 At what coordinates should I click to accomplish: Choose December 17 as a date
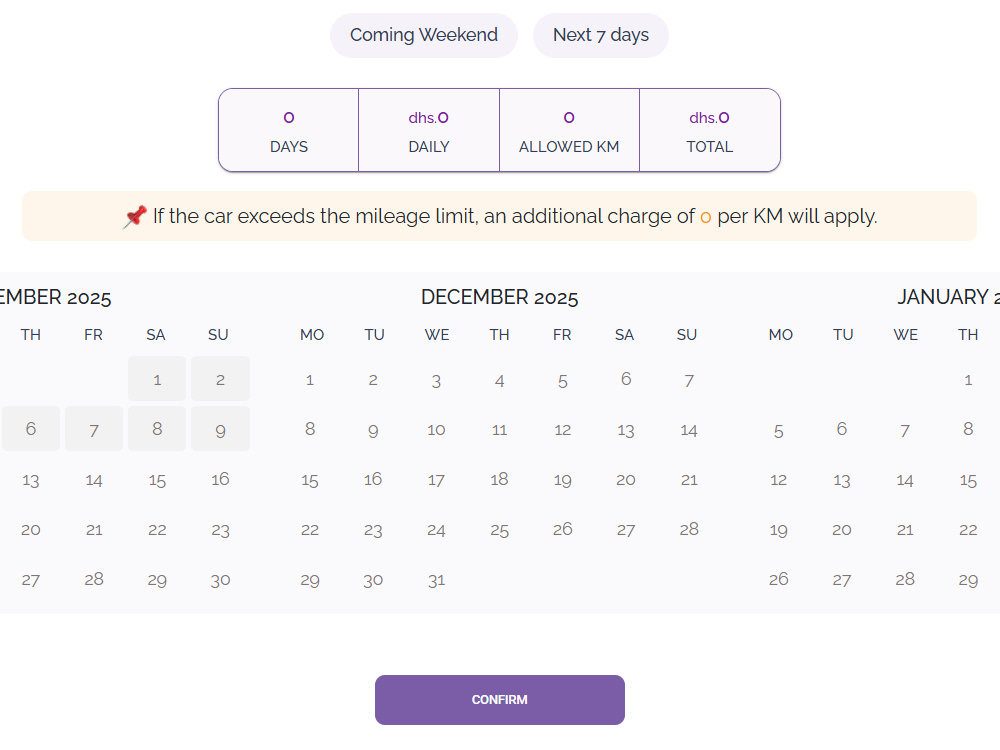436,480
